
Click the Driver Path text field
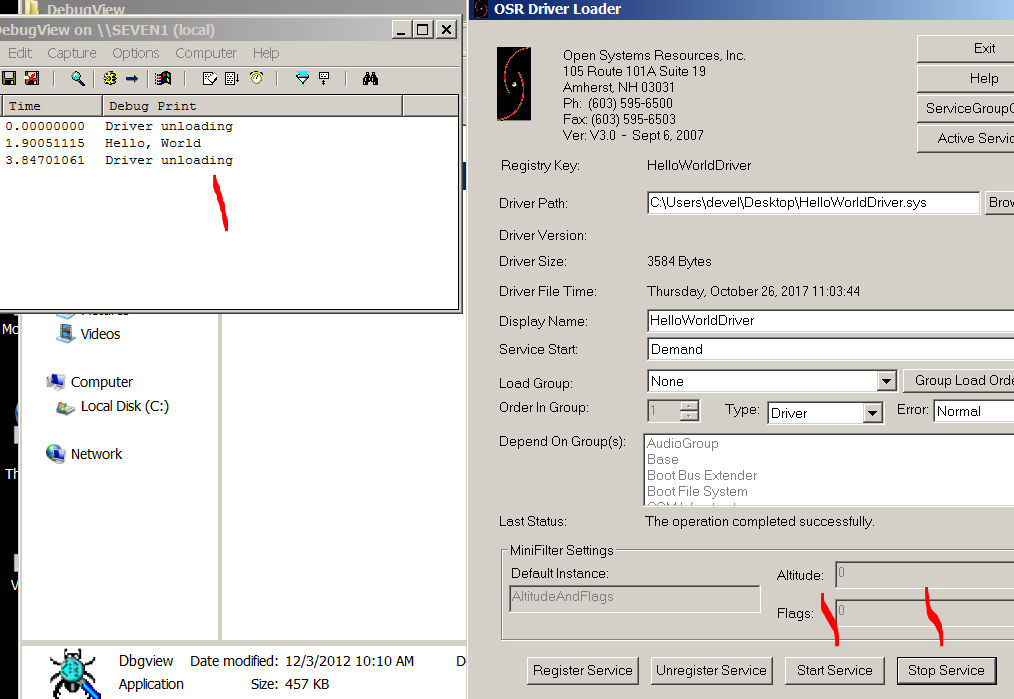pyautogui.click(x=812, y=203)
